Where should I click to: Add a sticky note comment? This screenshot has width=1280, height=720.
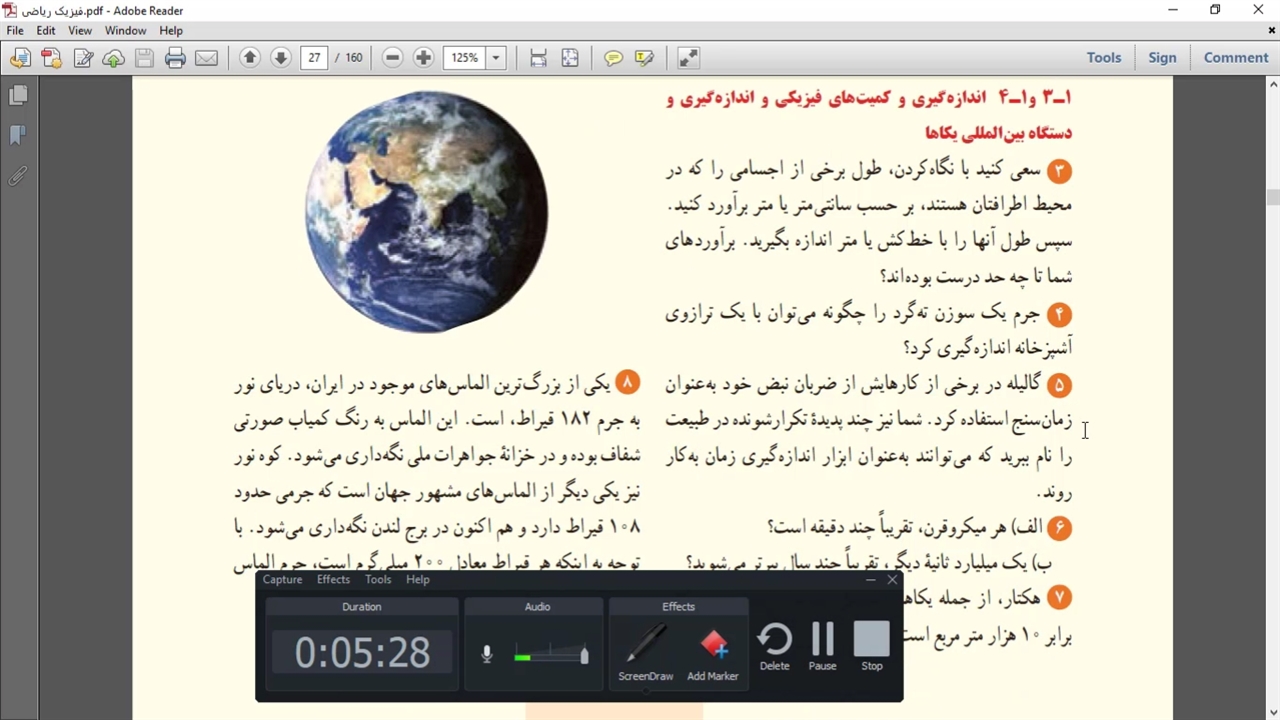tap(613, 58)
